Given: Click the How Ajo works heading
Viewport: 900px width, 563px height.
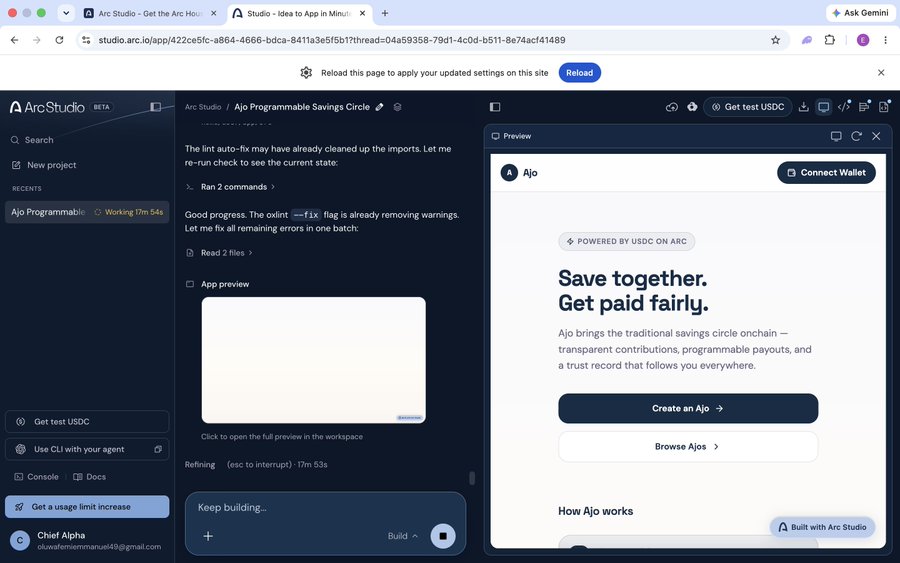Looking at the screenshot, I should point(595,511).
